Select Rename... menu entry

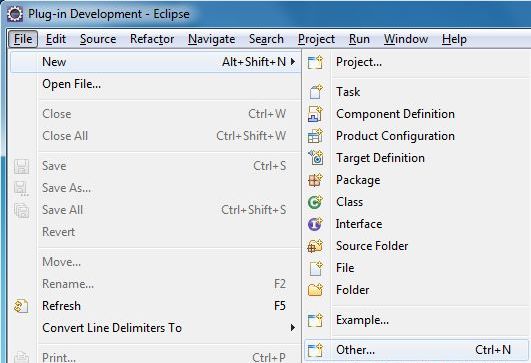pos(156,284)
